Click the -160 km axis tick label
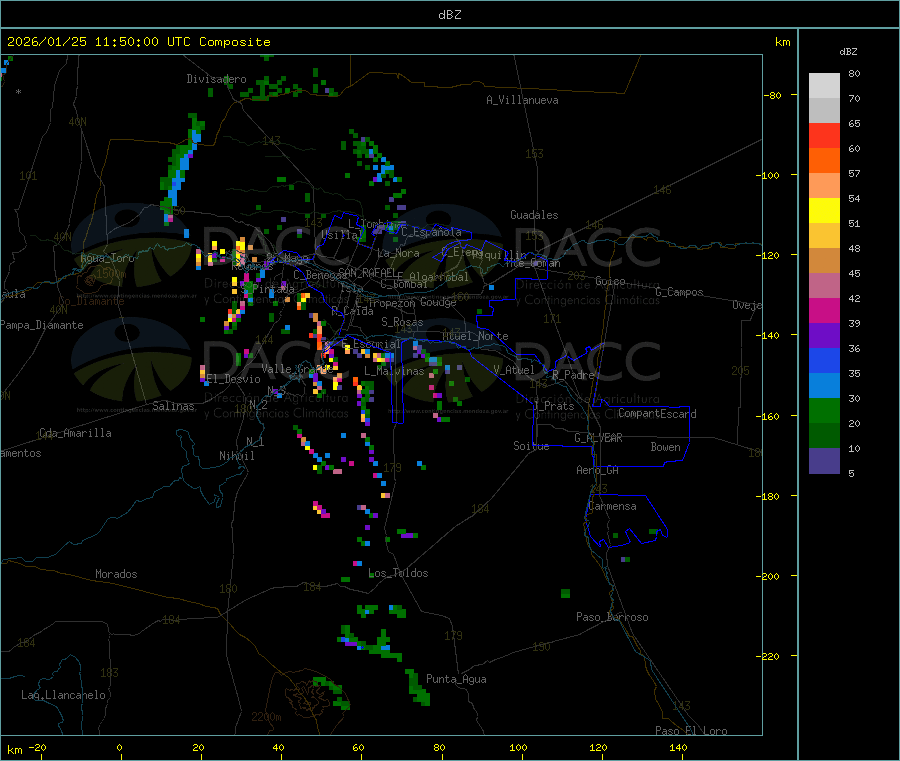 [x=770, y=416]
